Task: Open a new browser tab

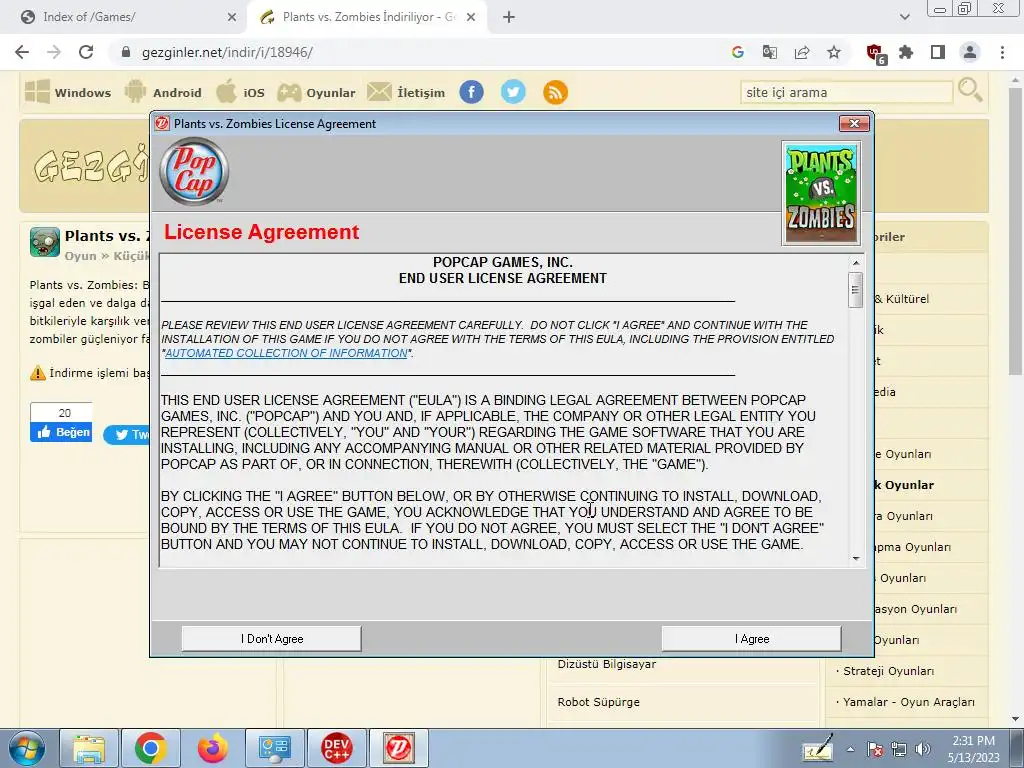Action: tap(509, 18)
